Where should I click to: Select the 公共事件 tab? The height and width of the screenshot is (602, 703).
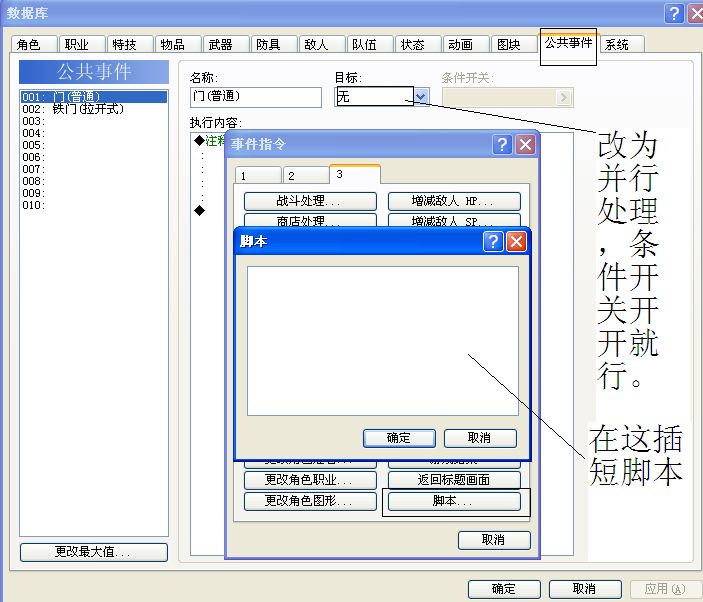pyautogui.click(x=568, y=43)
